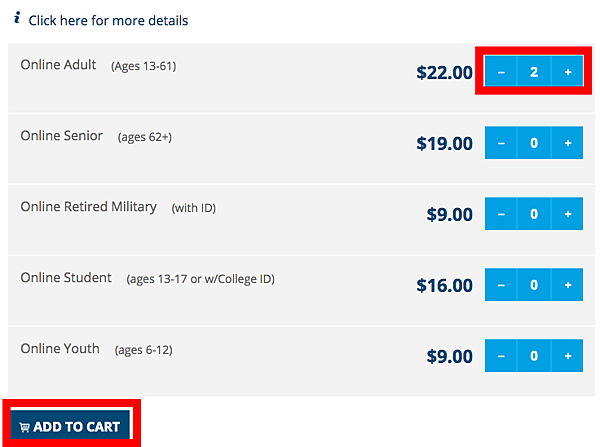Select the Online Retired Military quantity field

pyautogui.click(x=534, y=214)
